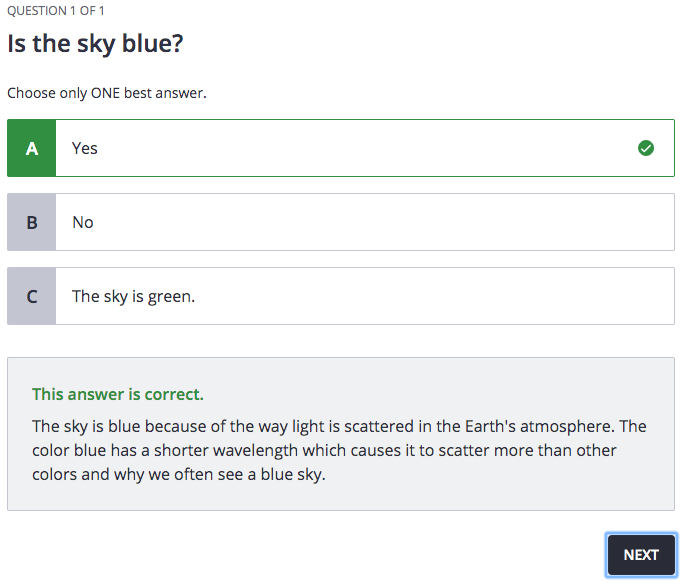Click the explanation line starting "The sky is blue because"
Viewport: 690px width, 588px height.
[x=339, y=426]
